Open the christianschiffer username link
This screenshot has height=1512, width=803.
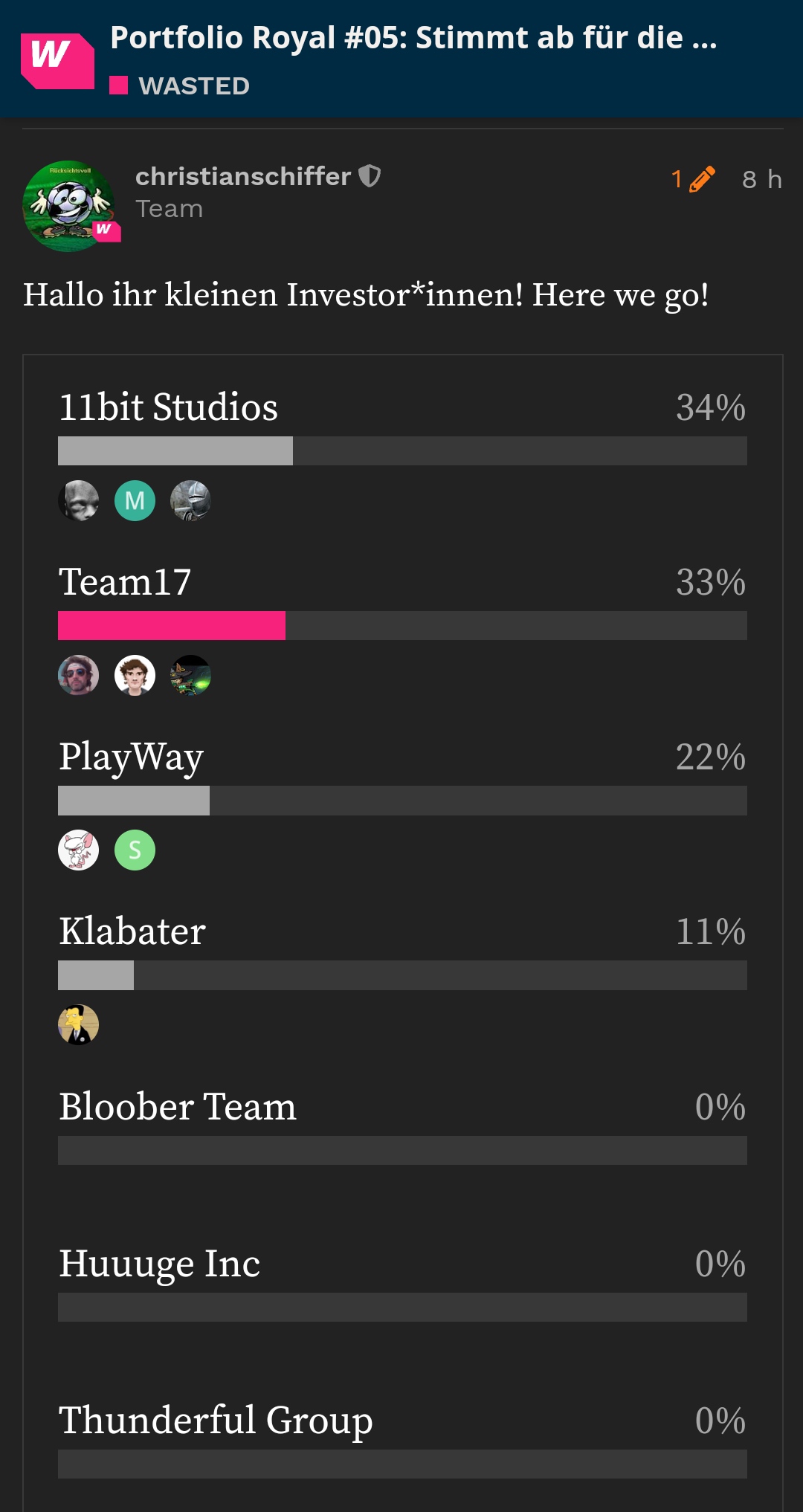pyautogui.click(x=242, y=176)
